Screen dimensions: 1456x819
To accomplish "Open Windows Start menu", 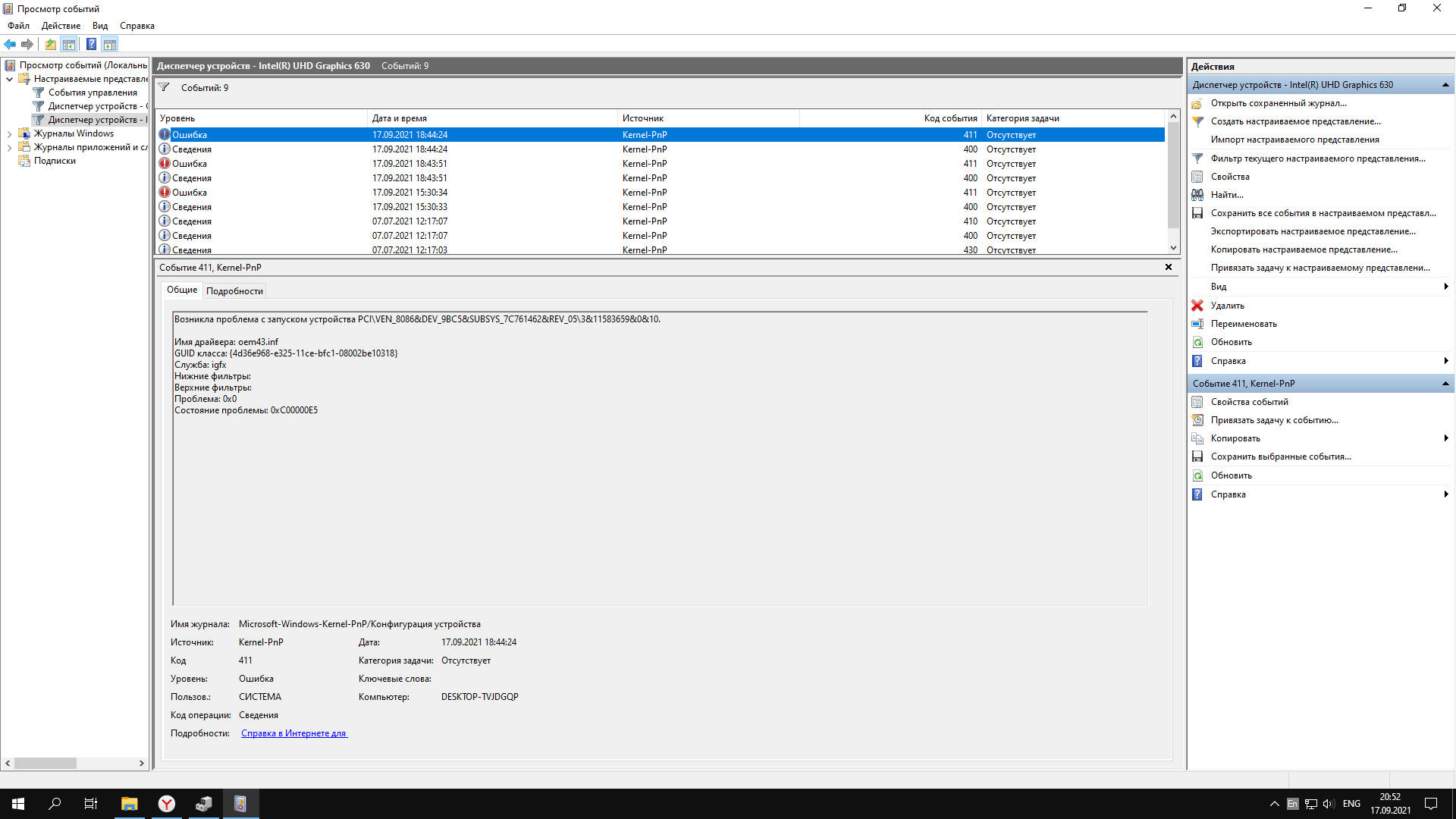I will (18, 804).
